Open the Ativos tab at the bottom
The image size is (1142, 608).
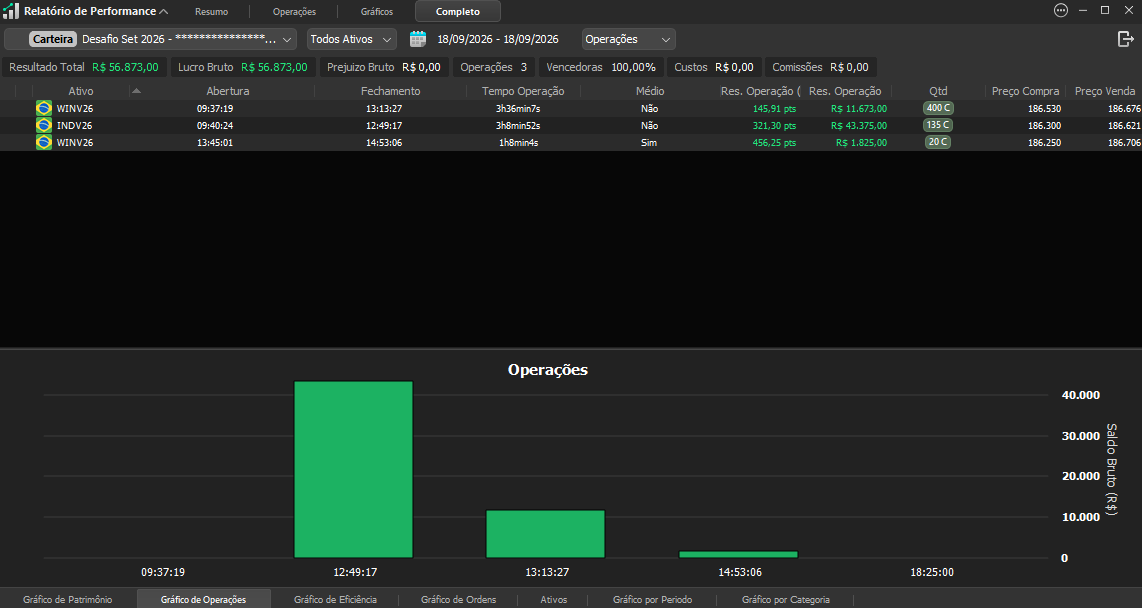tap(554, 599)
